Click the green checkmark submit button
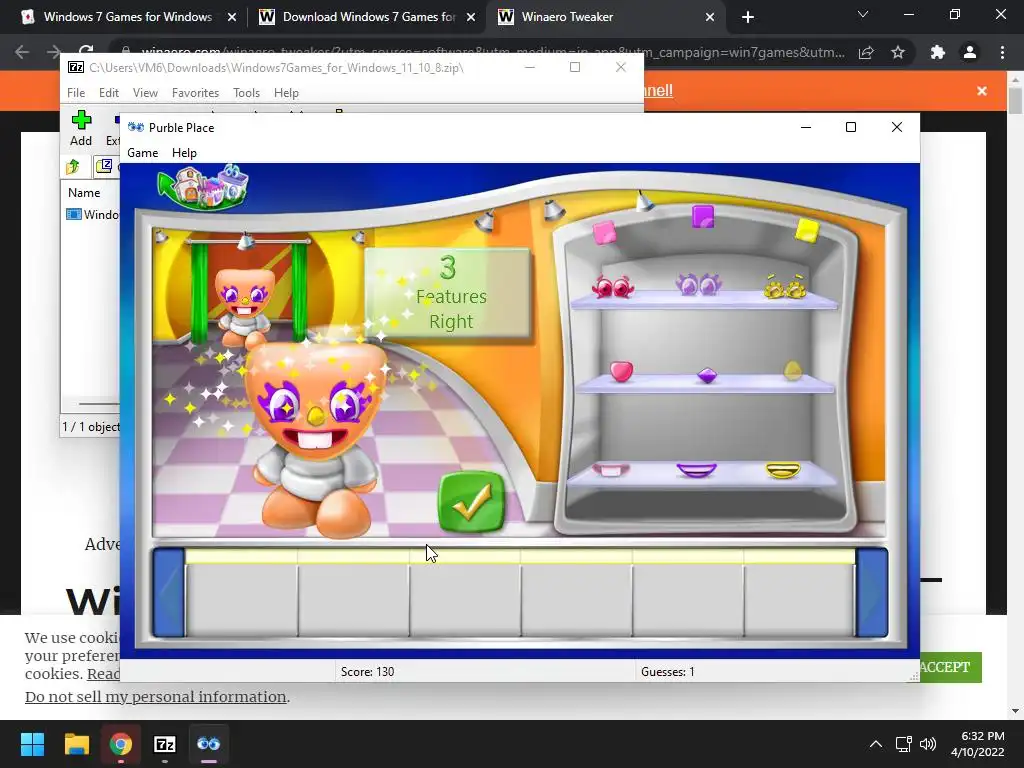 (x=472, y=502)
